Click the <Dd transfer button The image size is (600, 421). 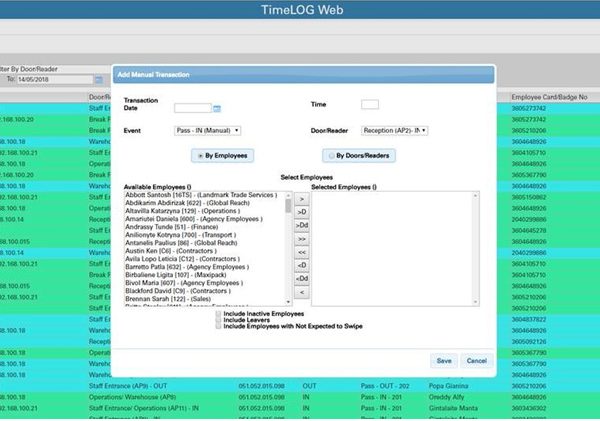click(x=302, y=278)
